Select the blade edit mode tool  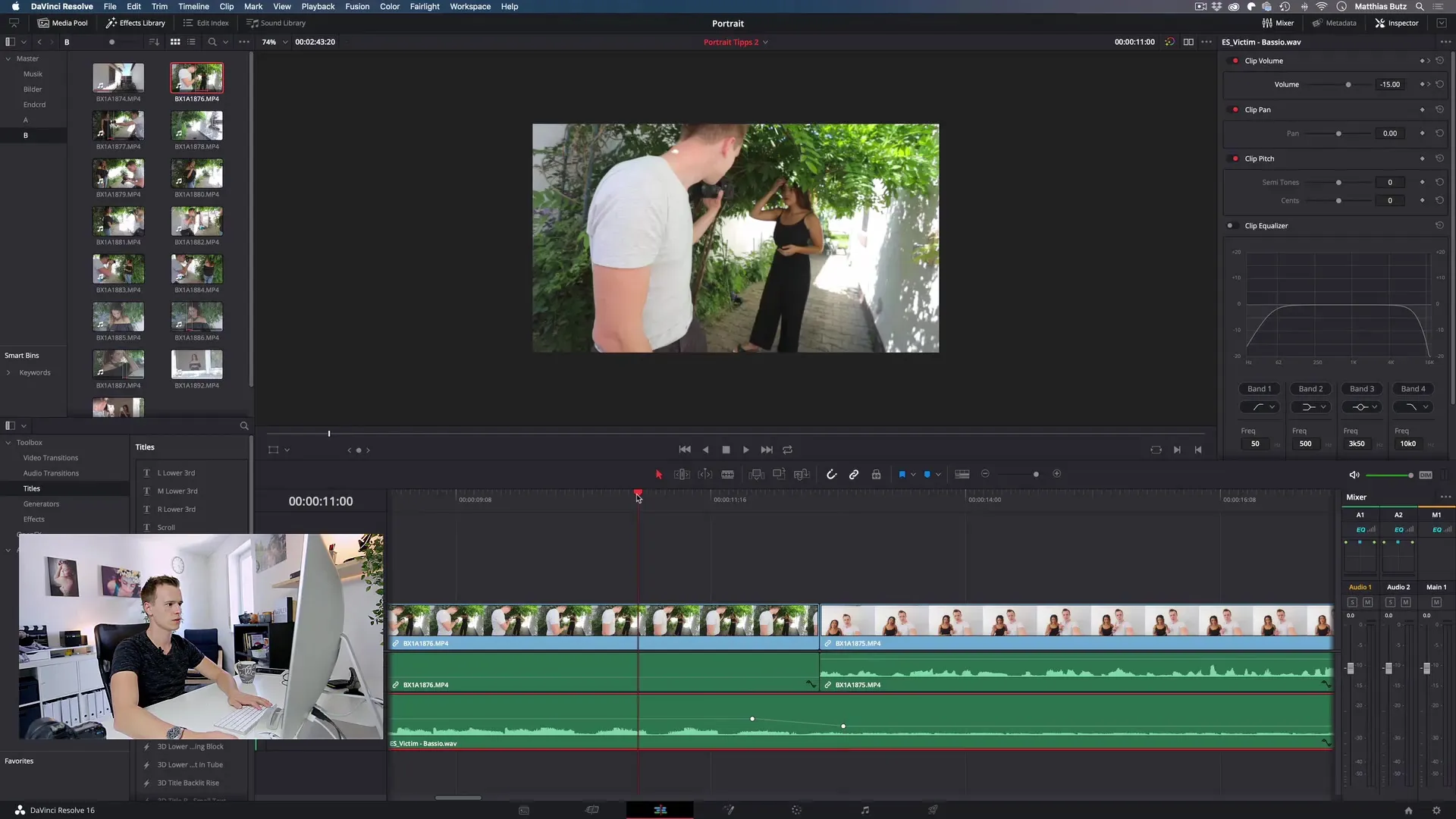[728, 475]
